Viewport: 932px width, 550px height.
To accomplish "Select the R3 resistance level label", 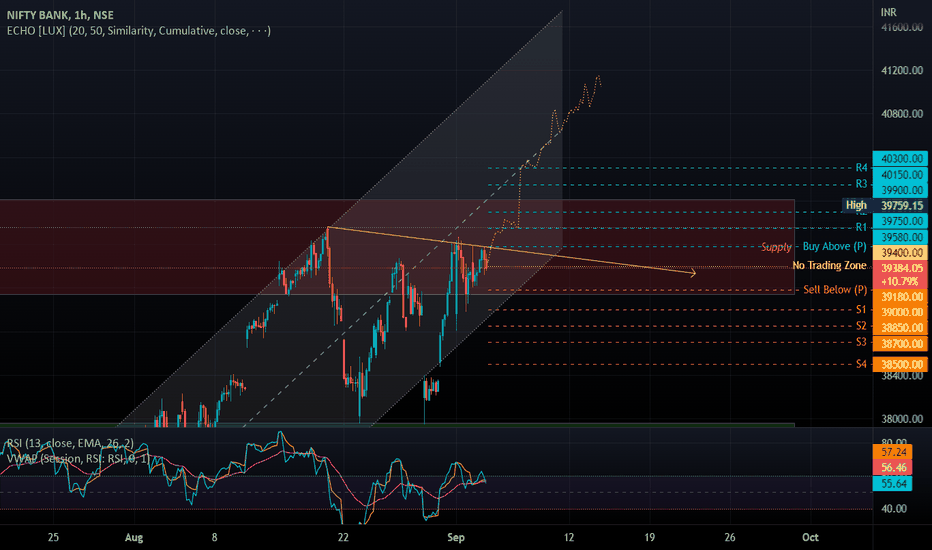I will tap(861, 184).
